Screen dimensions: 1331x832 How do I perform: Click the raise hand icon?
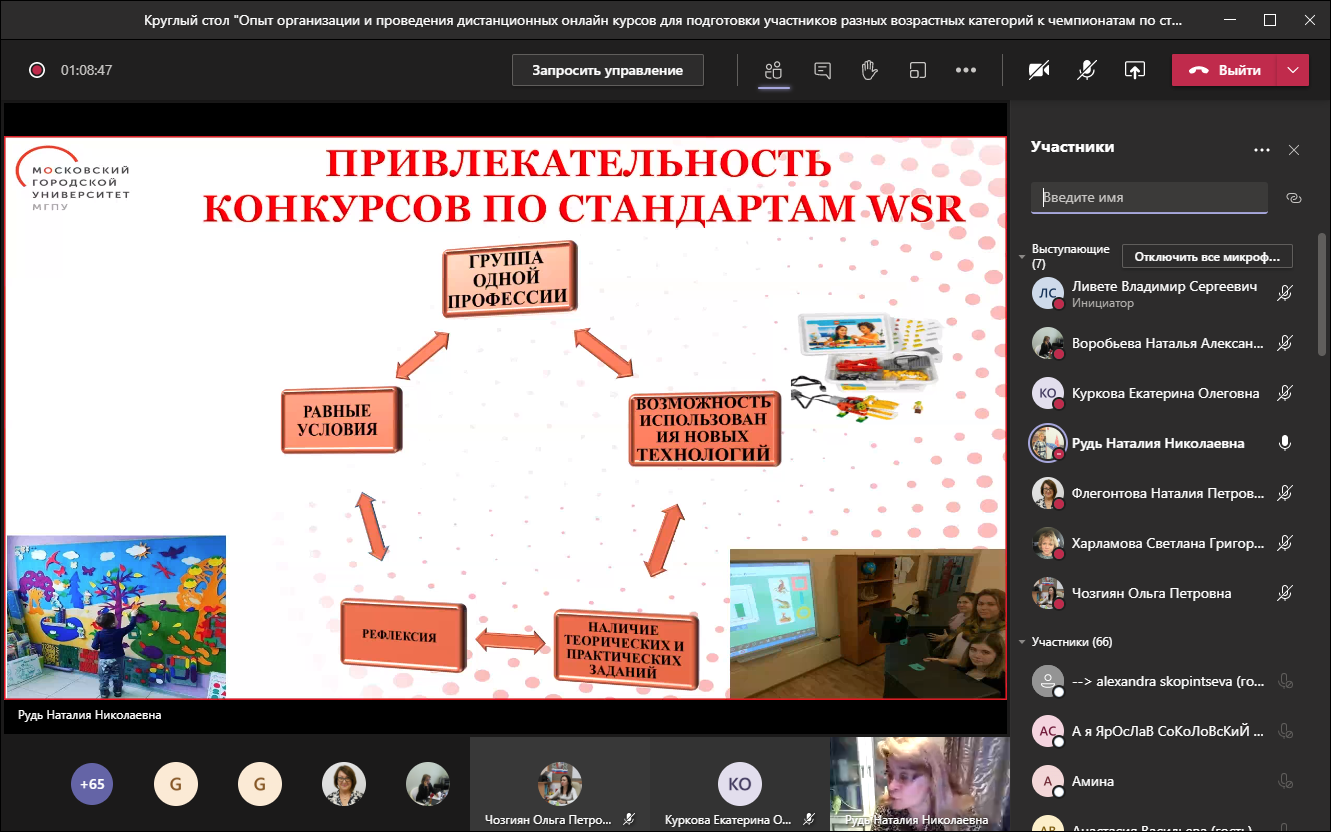[870, 70]
